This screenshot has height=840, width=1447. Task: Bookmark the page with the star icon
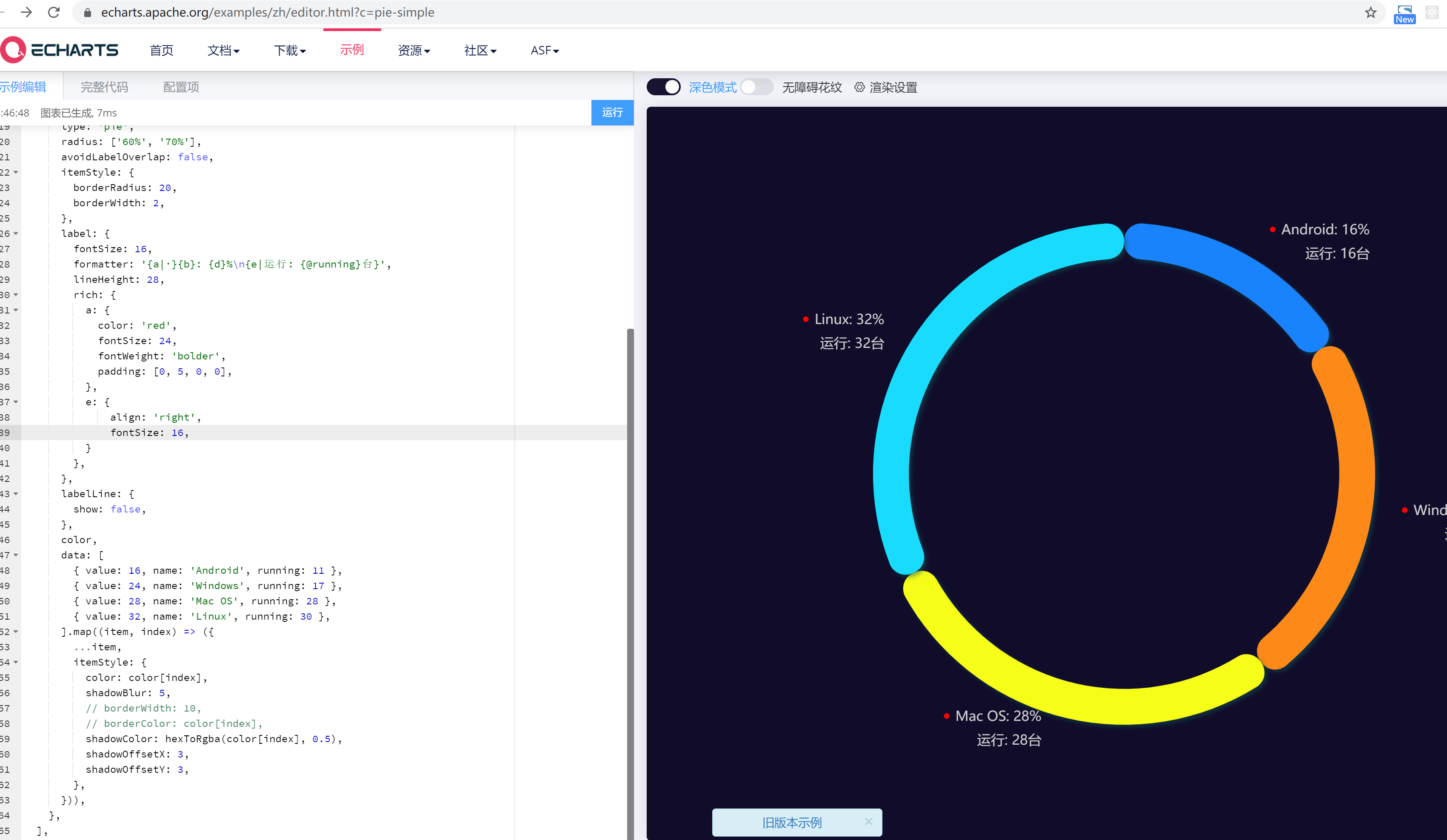(x=1370, y=12)
